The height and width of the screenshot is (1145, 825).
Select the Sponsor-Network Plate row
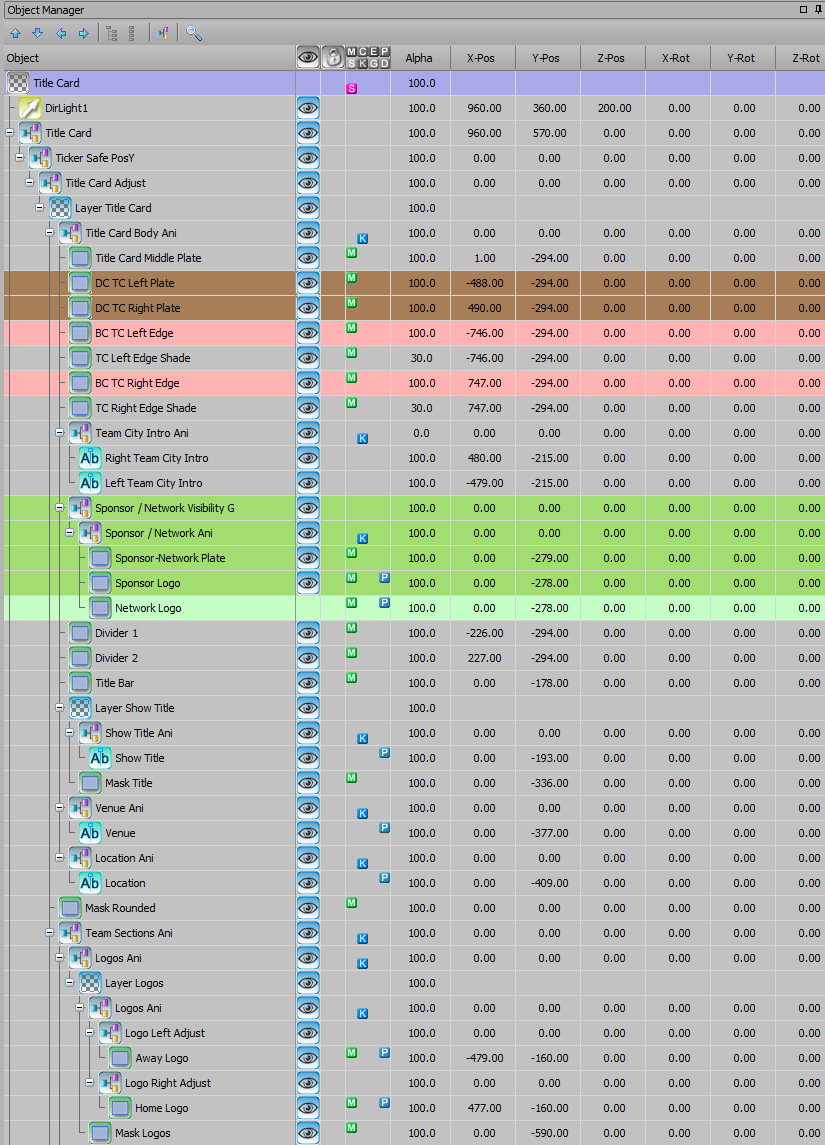[170, 558]
